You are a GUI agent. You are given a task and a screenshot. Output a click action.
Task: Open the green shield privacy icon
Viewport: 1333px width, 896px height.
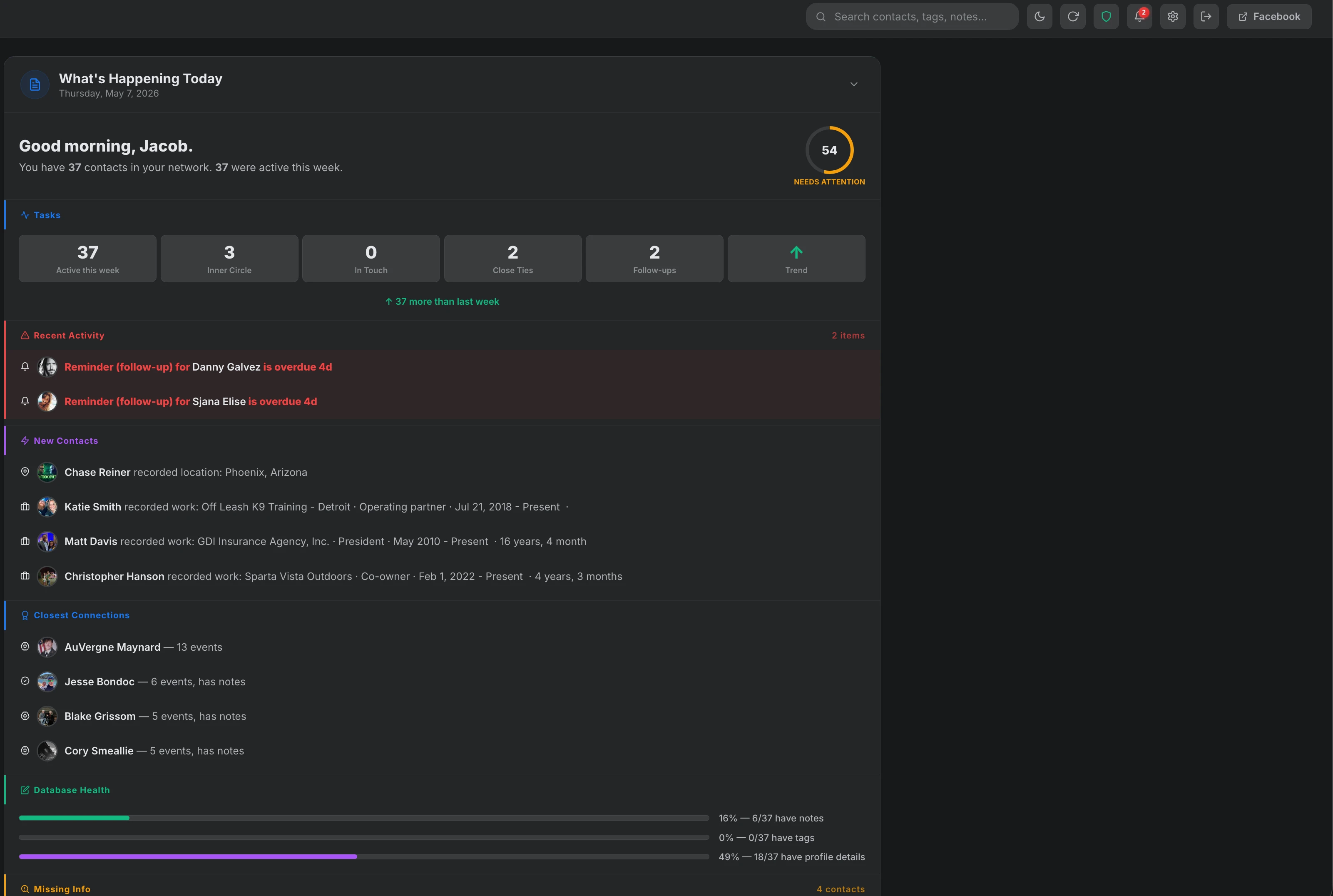pos(1106,17)
